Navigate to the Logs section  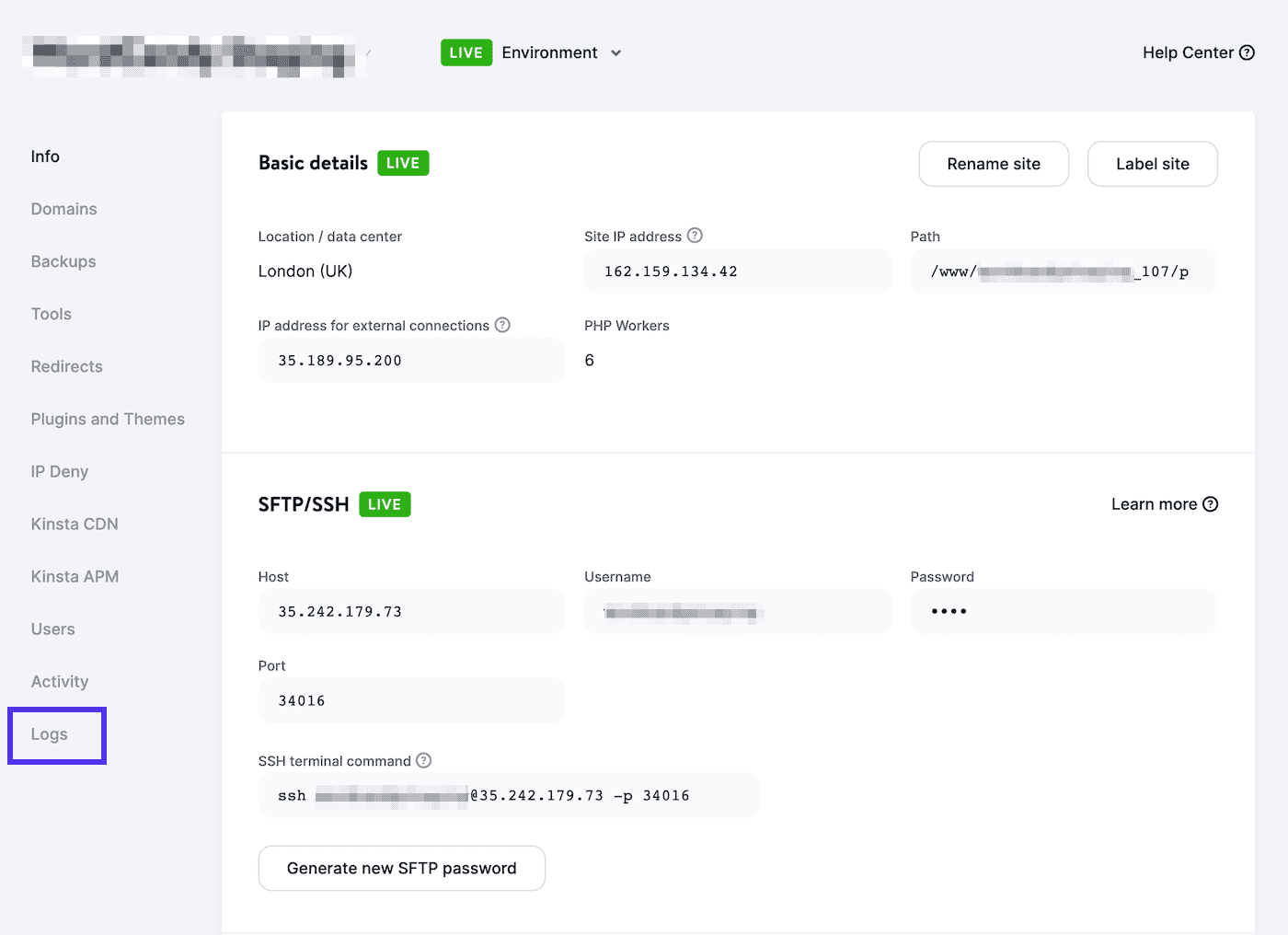coord(49,733)
